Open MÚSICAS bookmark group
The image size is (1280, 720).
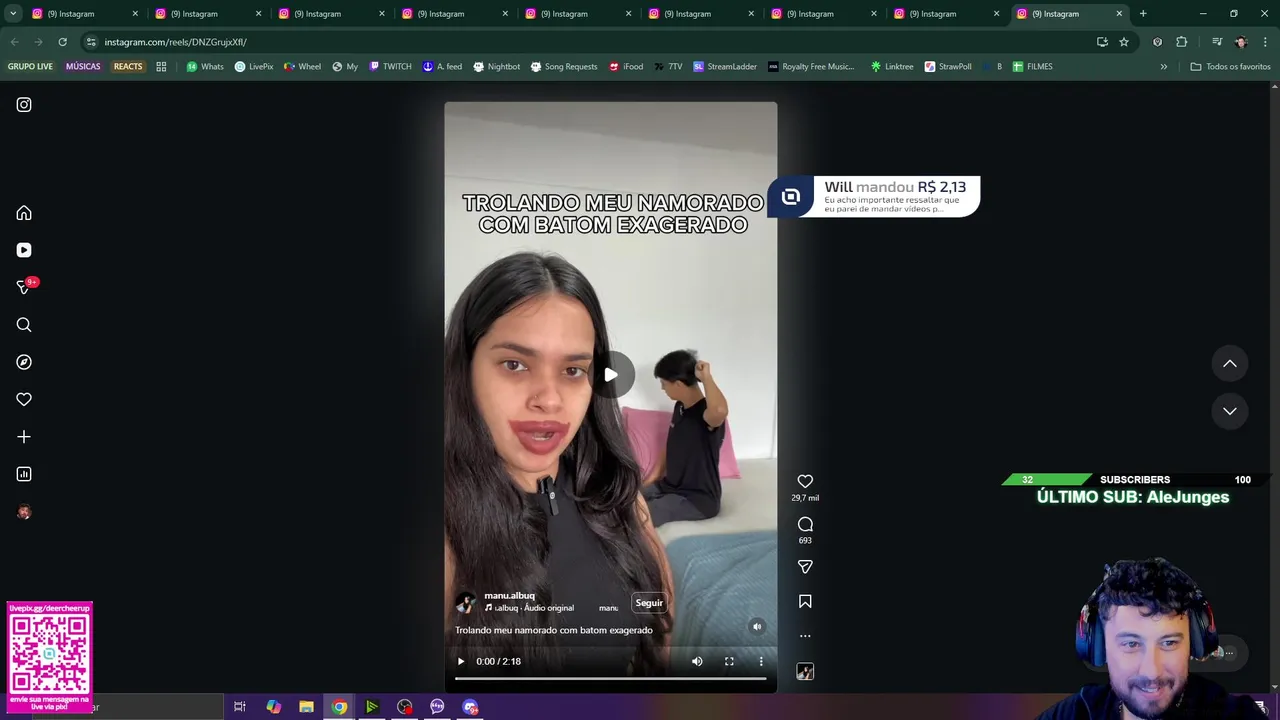pyautogui.click(x=83, y=67)
